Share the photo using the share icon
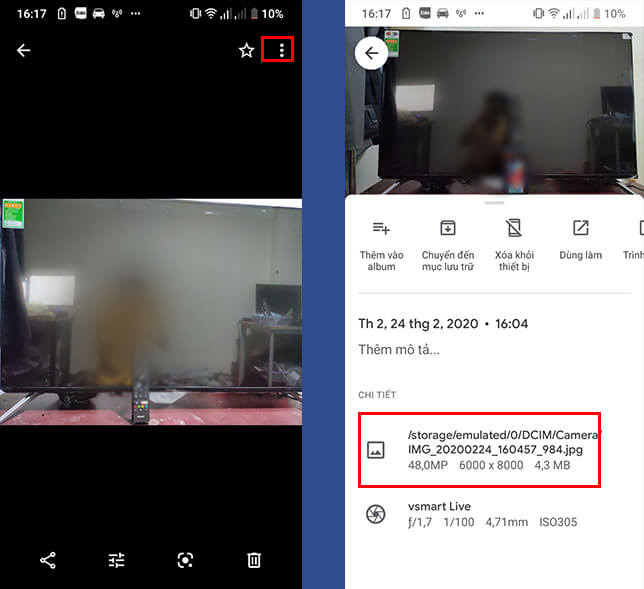 pyautogui.click(x=48, y=560)
